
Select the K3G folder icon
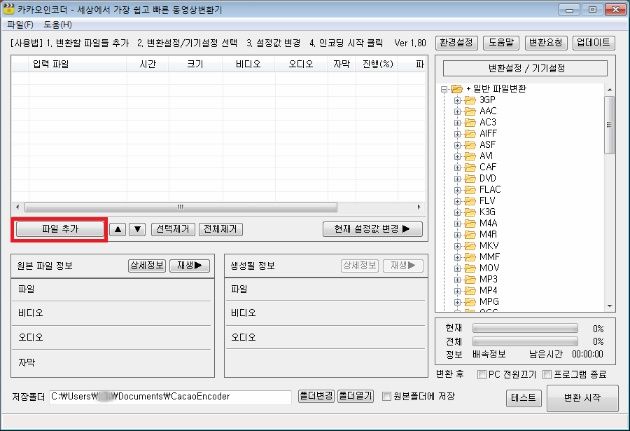470,212
